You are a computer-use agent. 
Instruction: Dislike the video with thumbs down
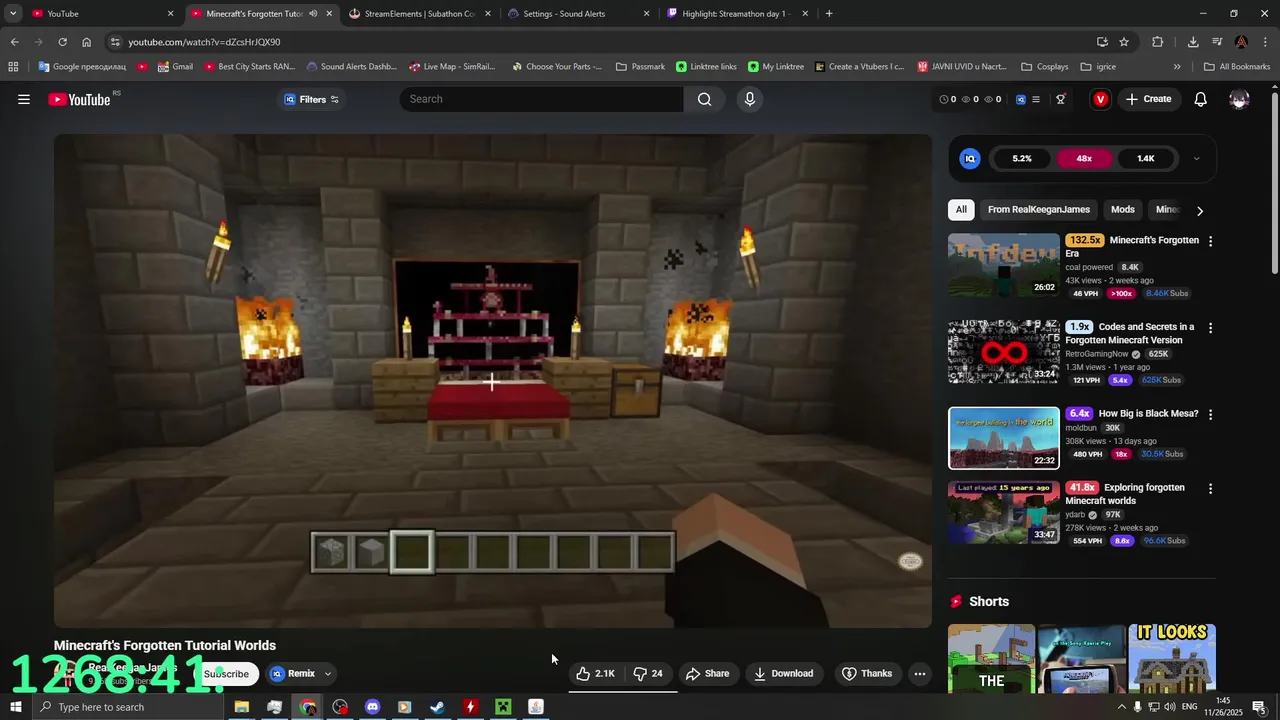tap(648, 673)
